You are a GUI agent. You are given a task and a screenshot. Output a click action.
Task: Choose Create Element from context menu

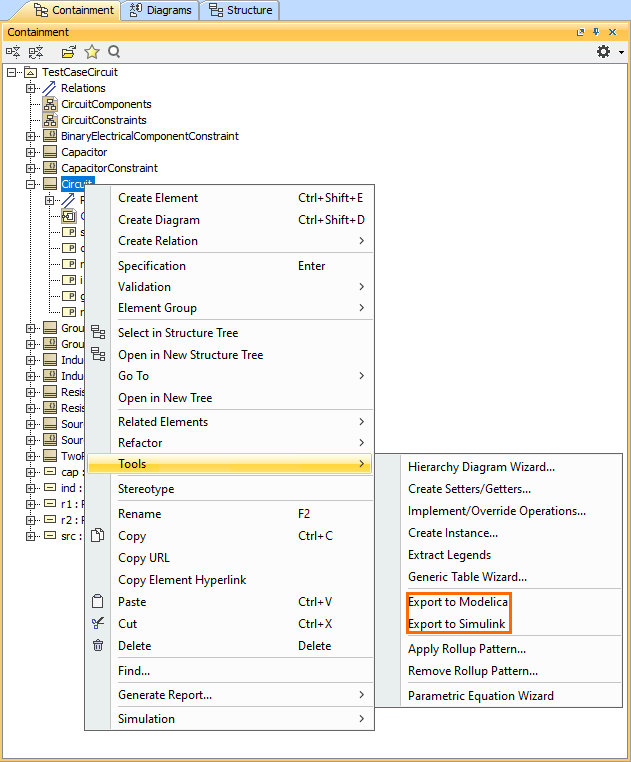point(229,198)
